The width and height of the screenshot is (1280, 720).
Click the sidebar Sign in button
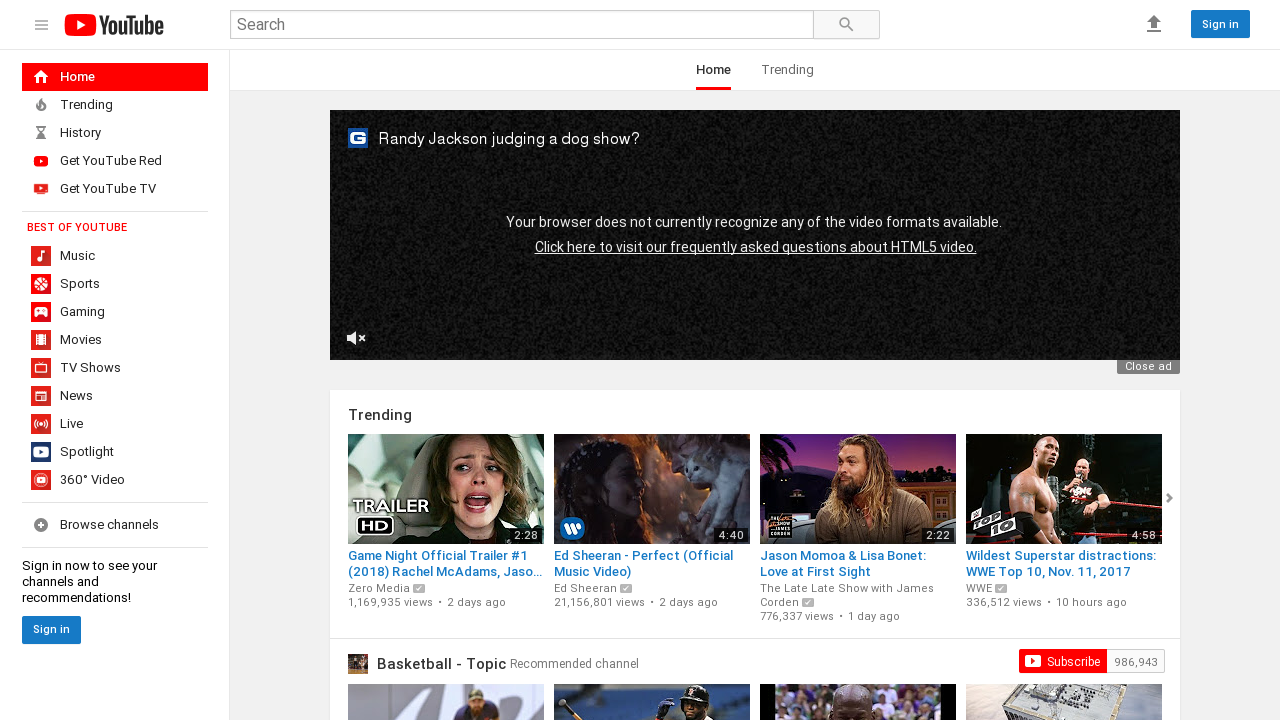(51, 630)
